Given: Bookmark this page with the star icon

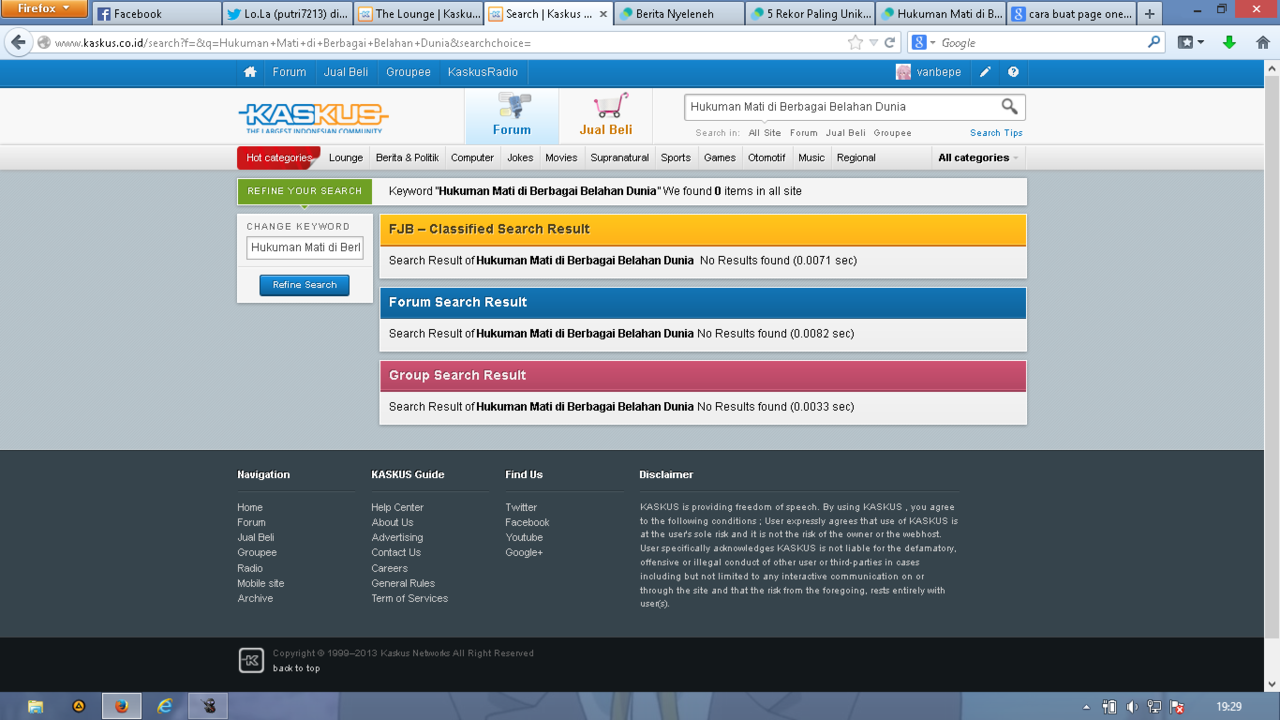Looking at the screenshot, I should coord(855,43).
